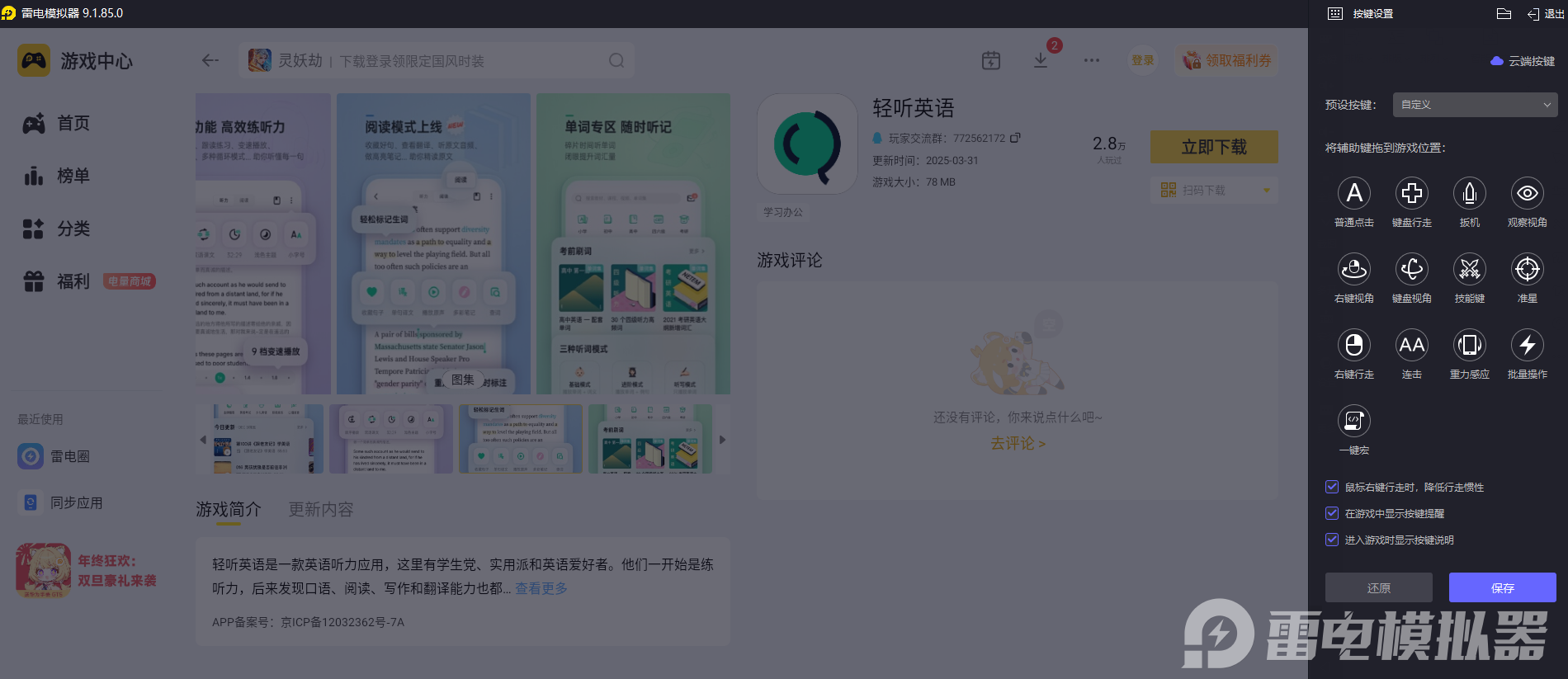The image size is (1568, 679).
Task: Open the 预设按键 自定义 dropdown
Action: [x=1476, y=105]
